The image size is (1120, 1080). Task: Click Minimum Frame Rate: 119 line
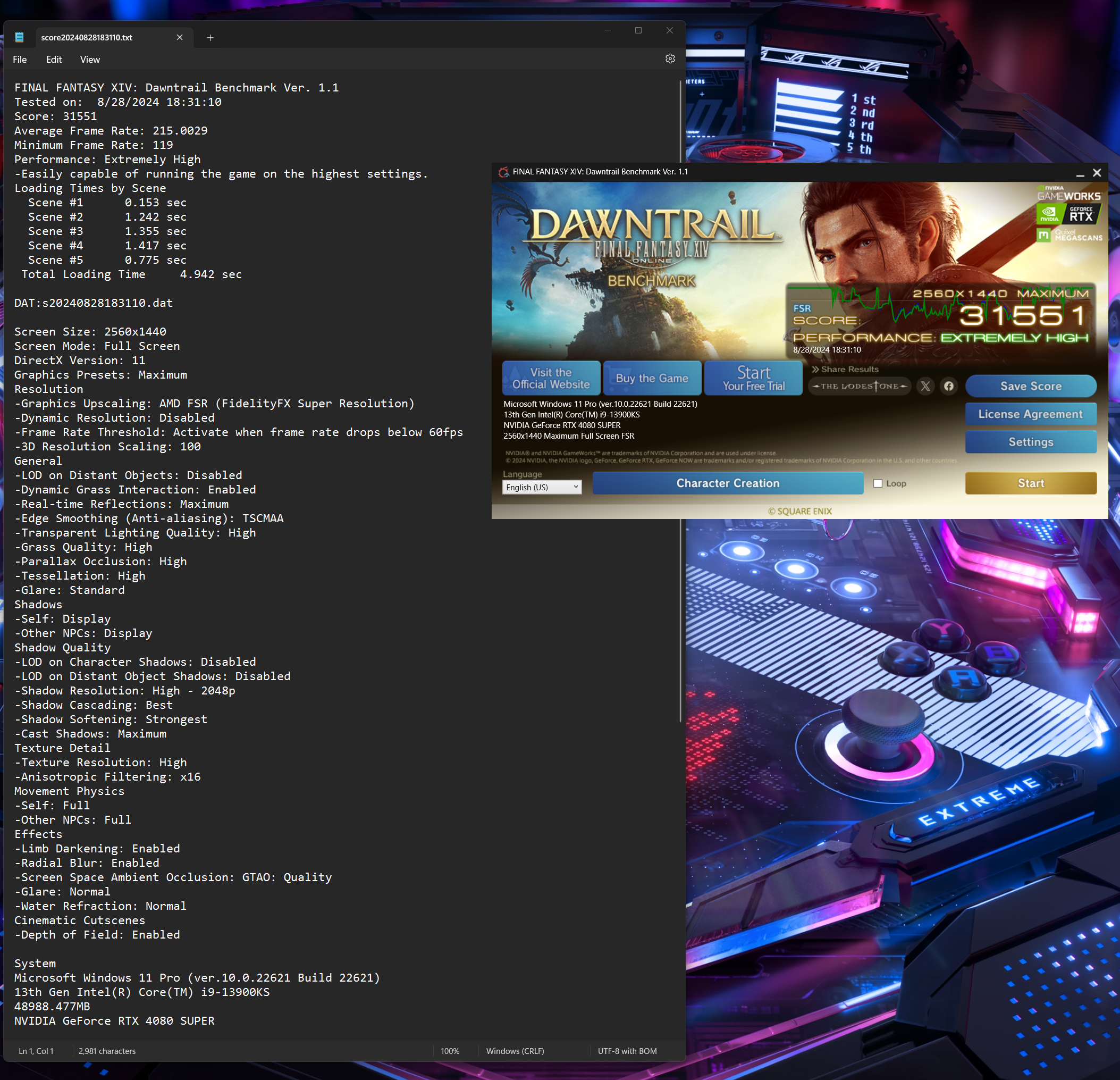[94, 145]
